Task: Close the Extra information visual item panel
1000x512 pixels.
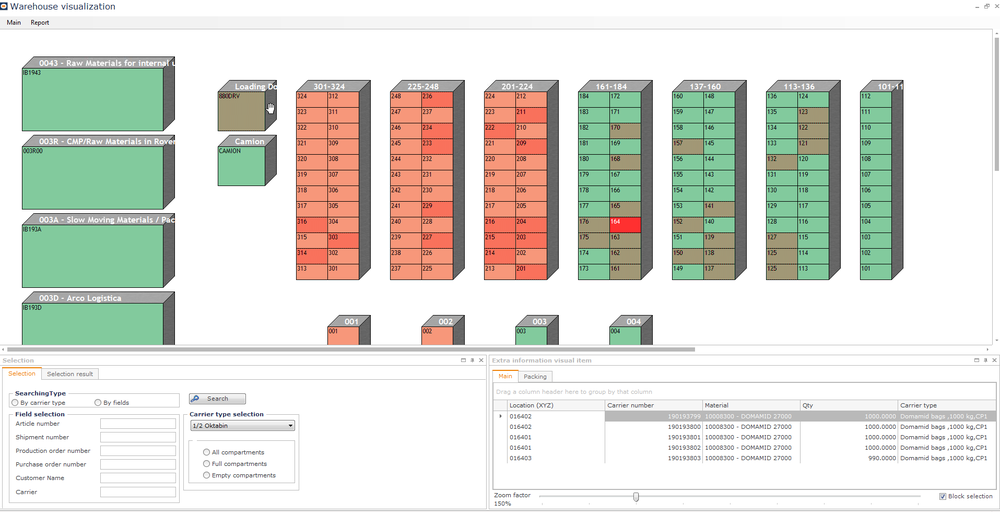Action: click(994, 360)
